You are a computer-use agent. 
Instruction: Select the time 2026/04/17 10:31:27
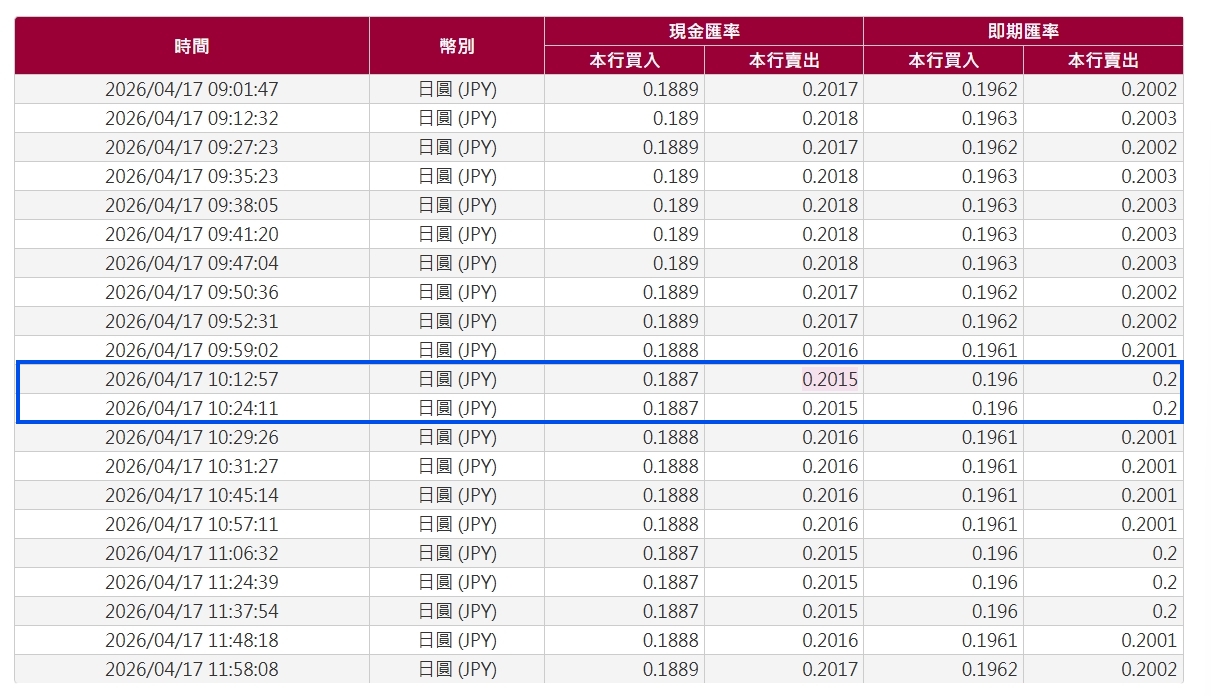click(192, 466)
